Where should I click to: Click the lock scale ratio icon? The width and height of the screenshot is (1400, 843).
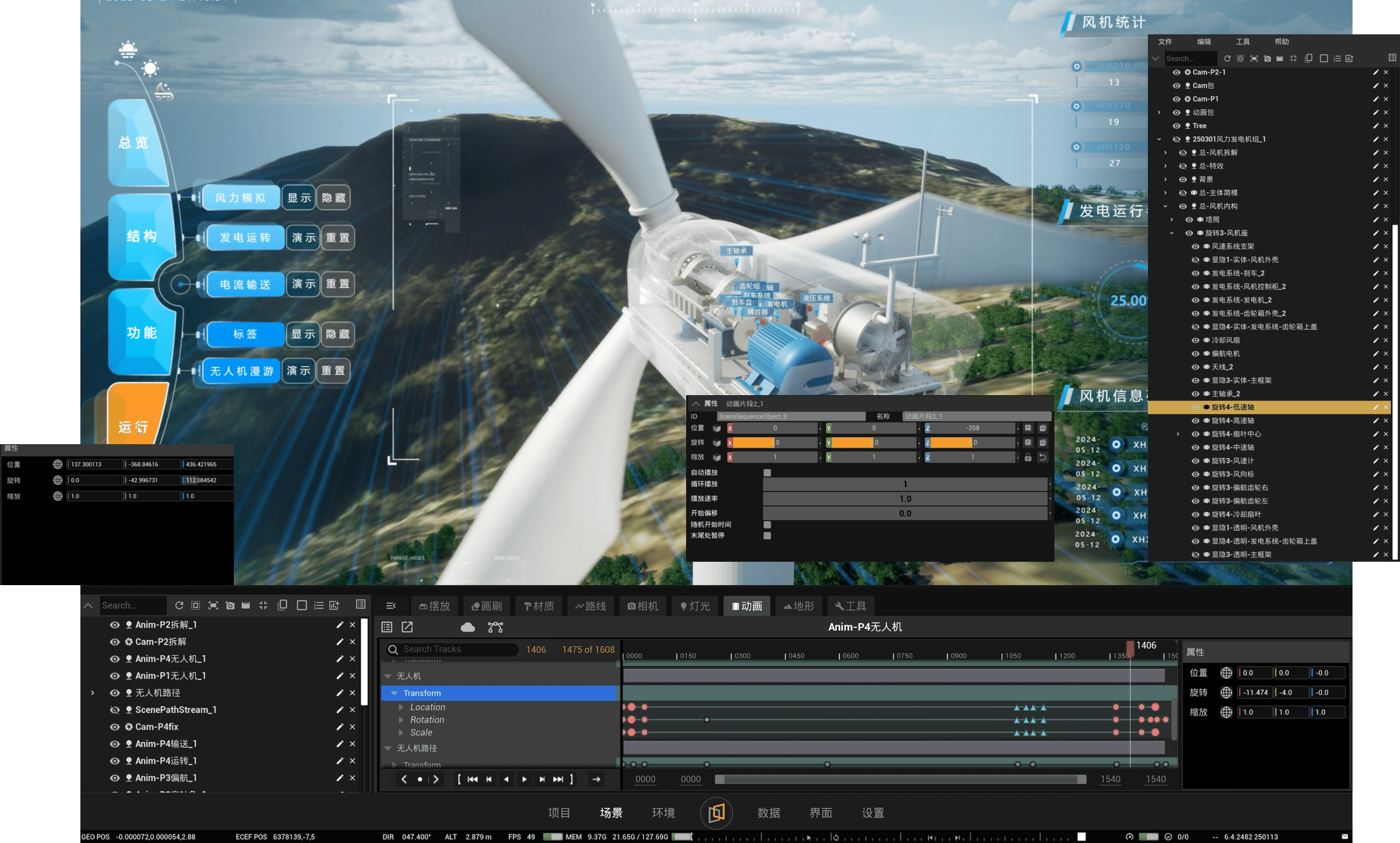tap(1028, 457)
